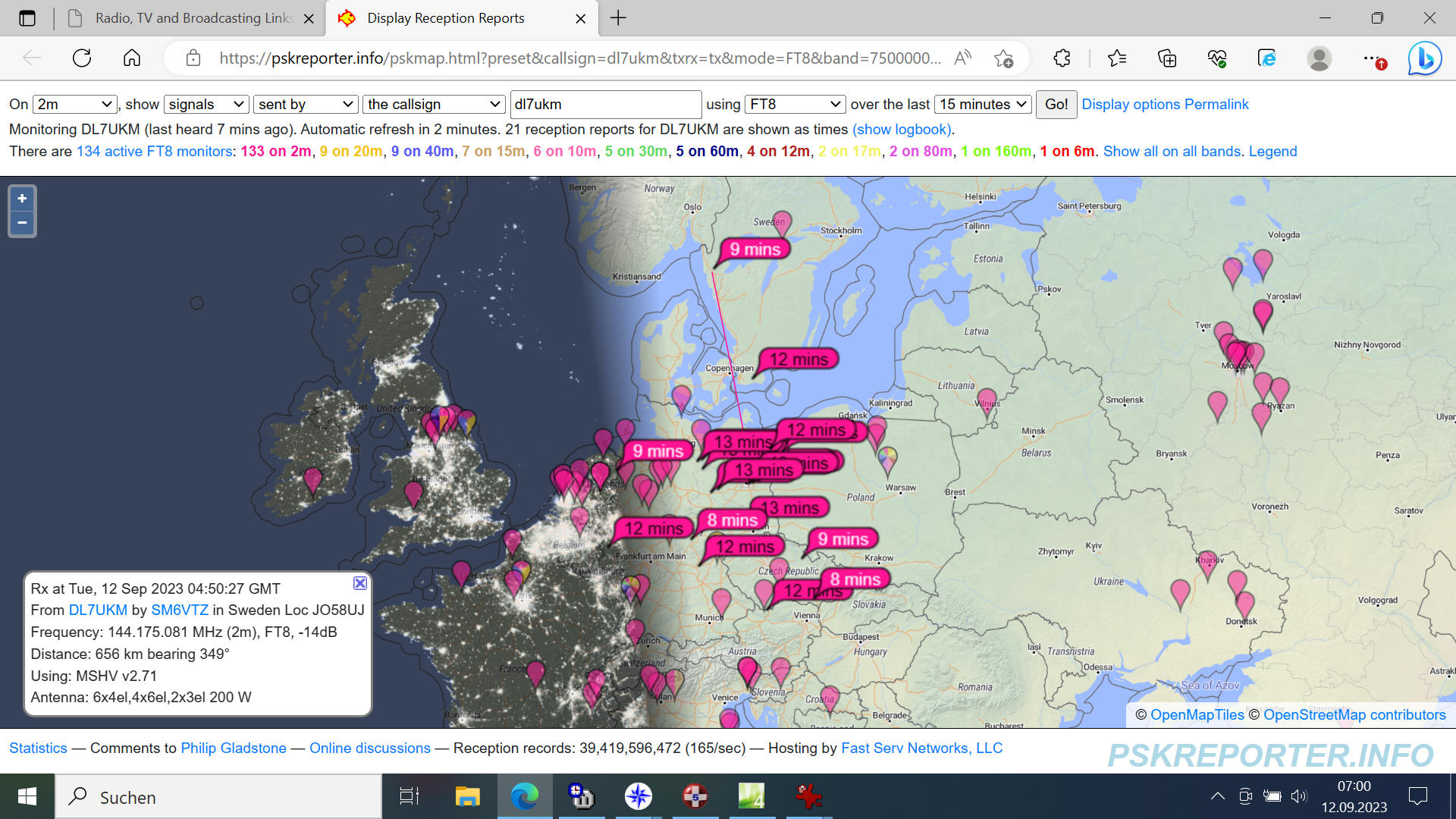Switch to Radio, TV and Broadcasting tab
The height and width of the screenshot is (819, 1456).
coord(190,18)
